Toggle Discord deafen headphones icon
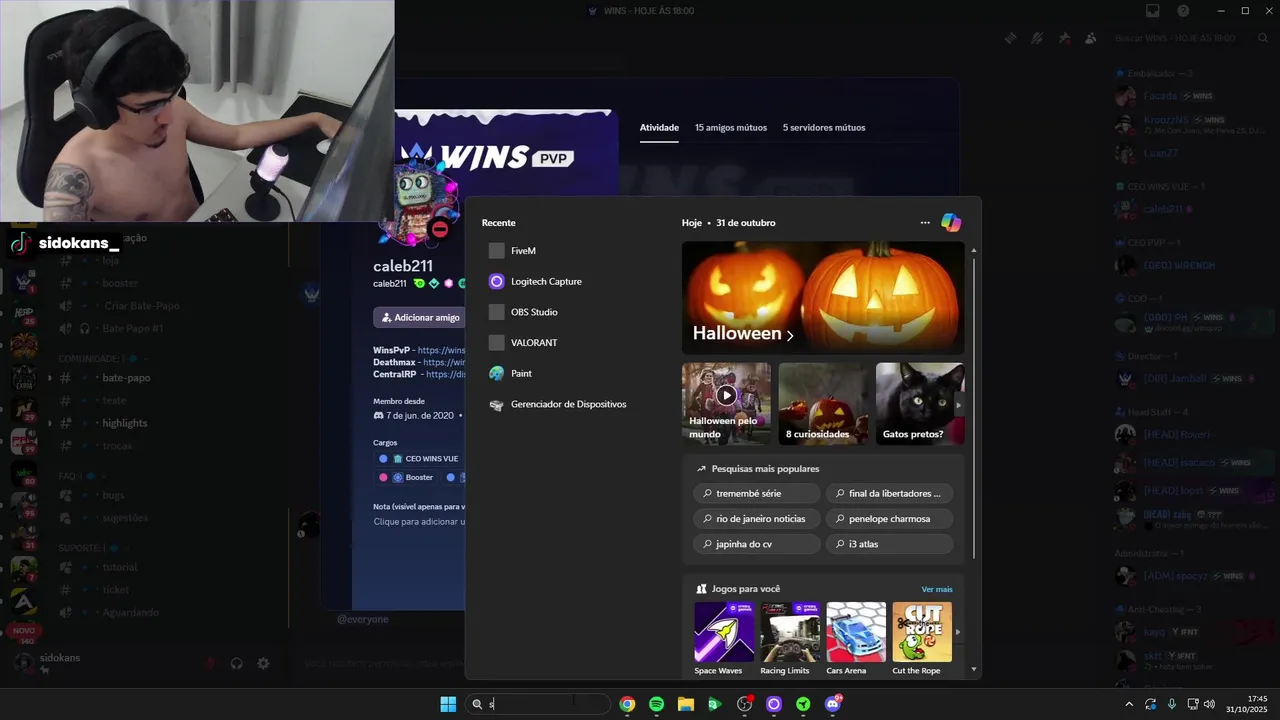This screenshot has width=1280, height=720. click(x=237, y=663)
